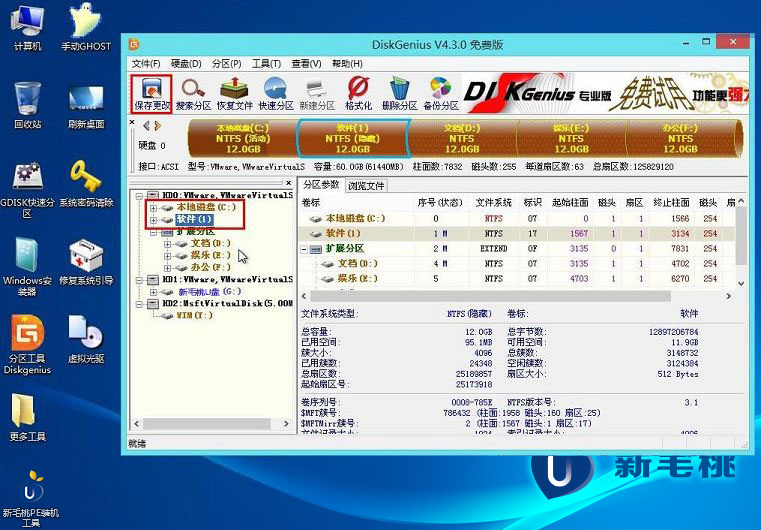Close the disk map pane with its small x
The image size is (761, 530).
point(132,122)
